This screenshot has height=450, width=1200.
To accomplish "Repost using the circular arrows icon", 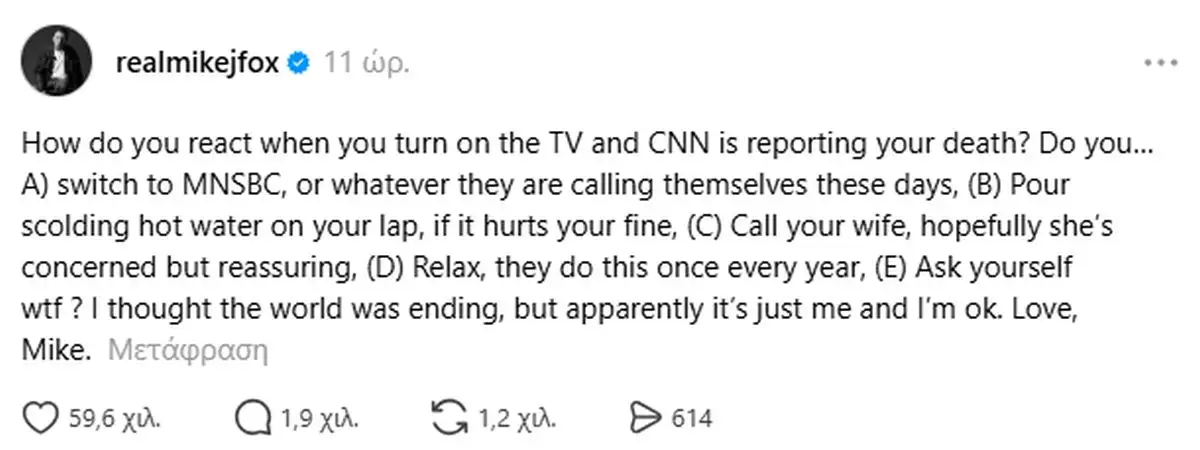I will point(449,416).
